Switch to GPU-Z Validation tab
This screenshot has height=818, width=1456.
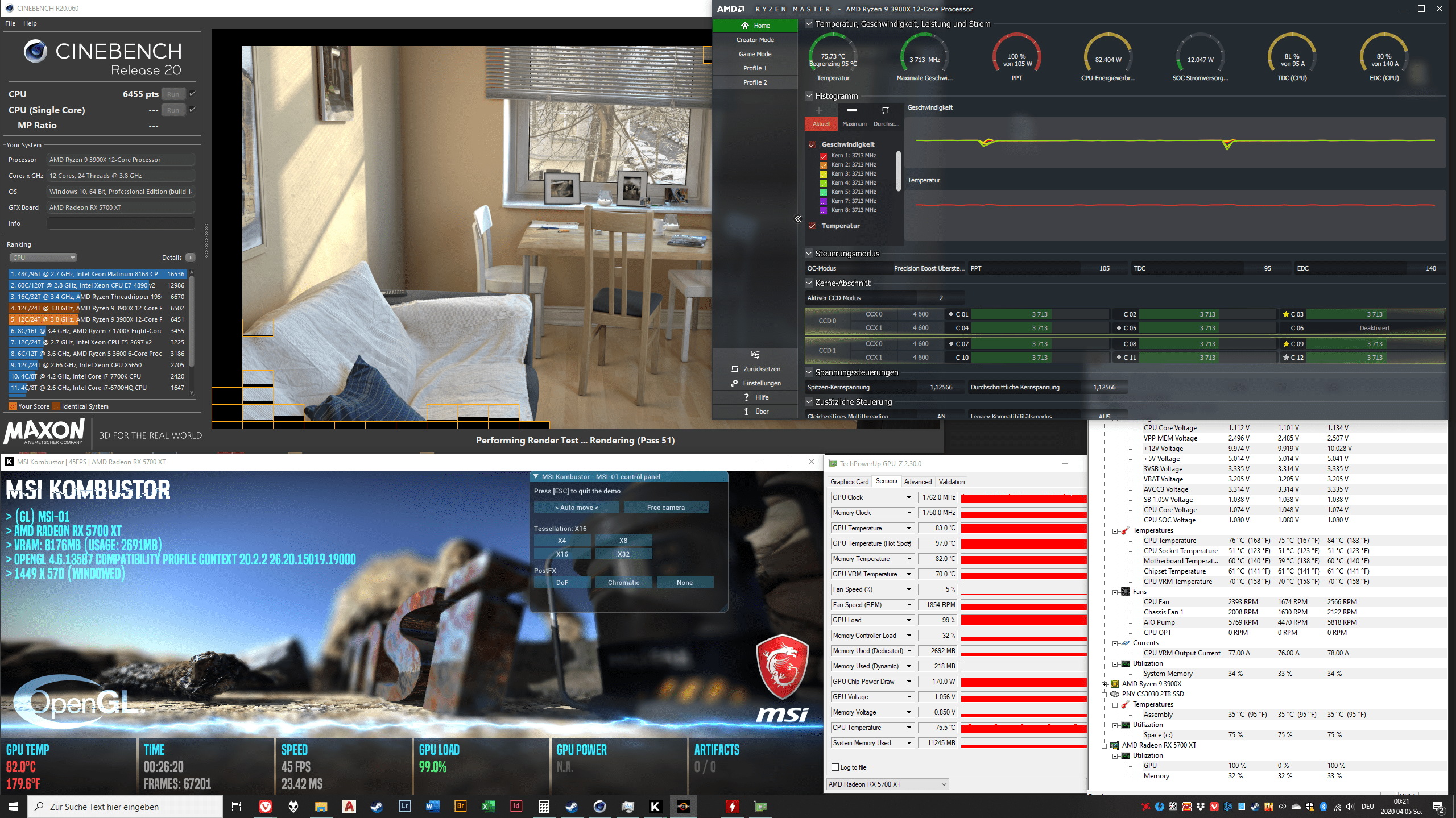(x=952, y=481)
